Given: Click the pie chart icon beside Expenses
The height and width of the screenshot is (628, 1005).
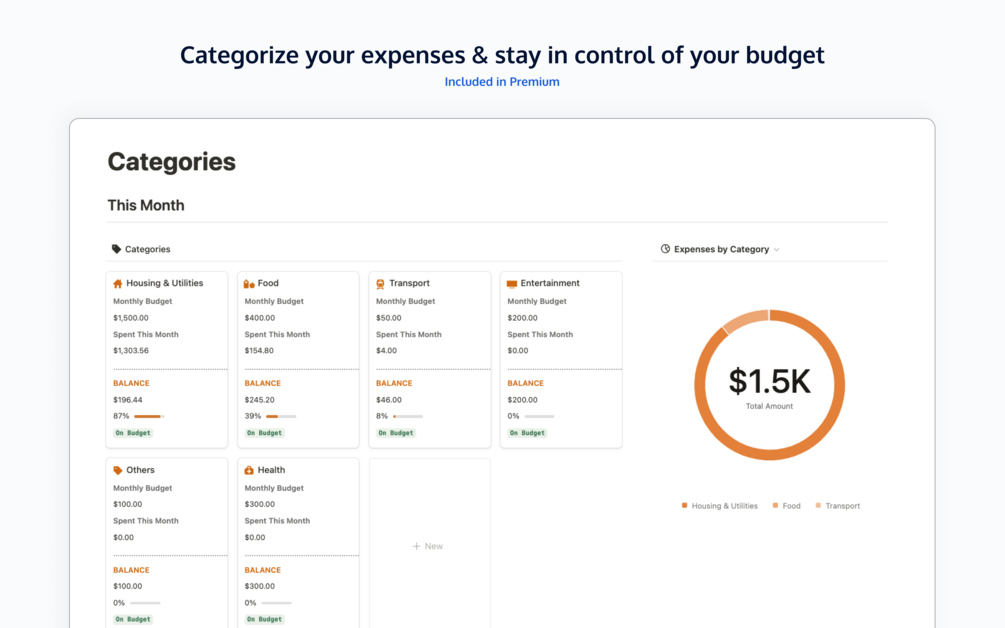Looking at the screenshot, I should tap(666, 249).
